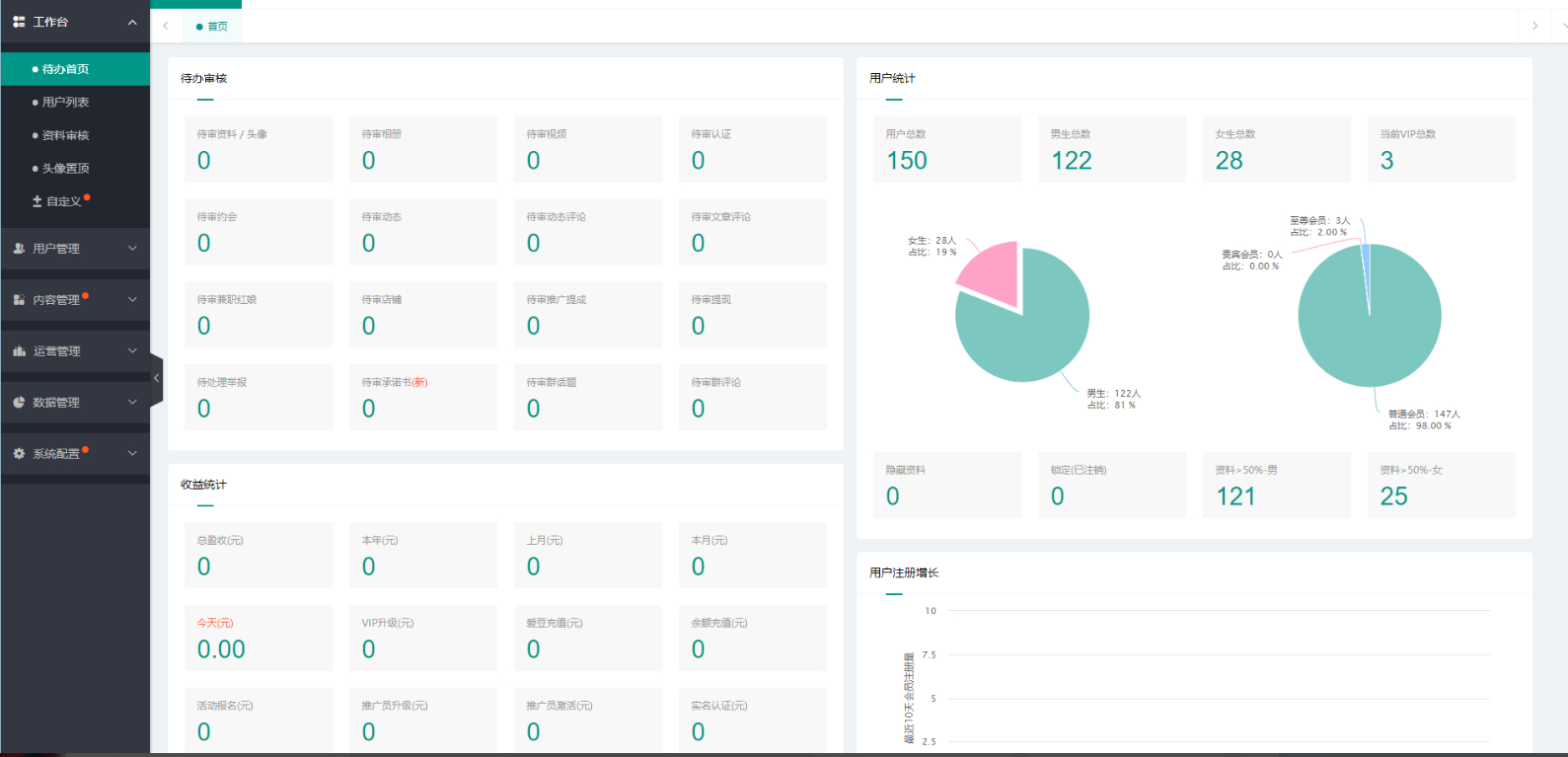Switch to the 首页 tab
This screenshot has height=757, width=1568.
(x=212, y=27)
